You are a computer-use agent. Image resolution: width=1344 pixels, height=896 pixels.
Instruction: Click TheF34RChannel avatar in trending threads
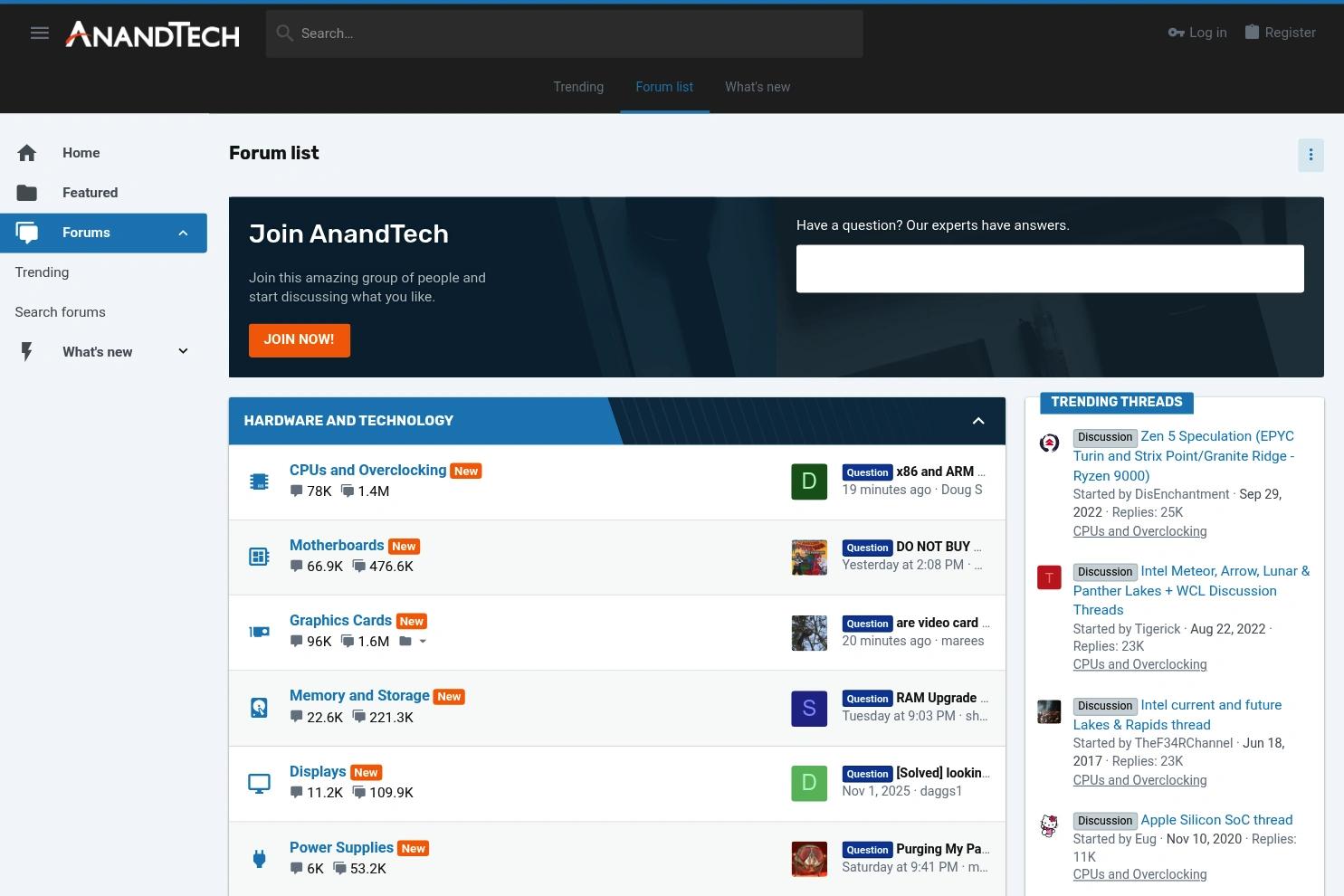tap(1049, 711)
